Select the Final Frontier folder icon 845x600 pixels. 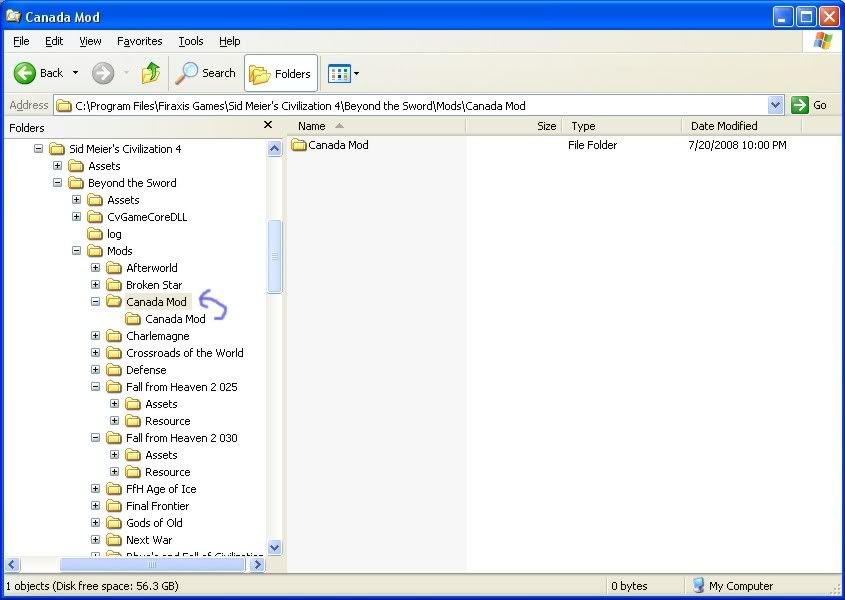click(114, 506)
